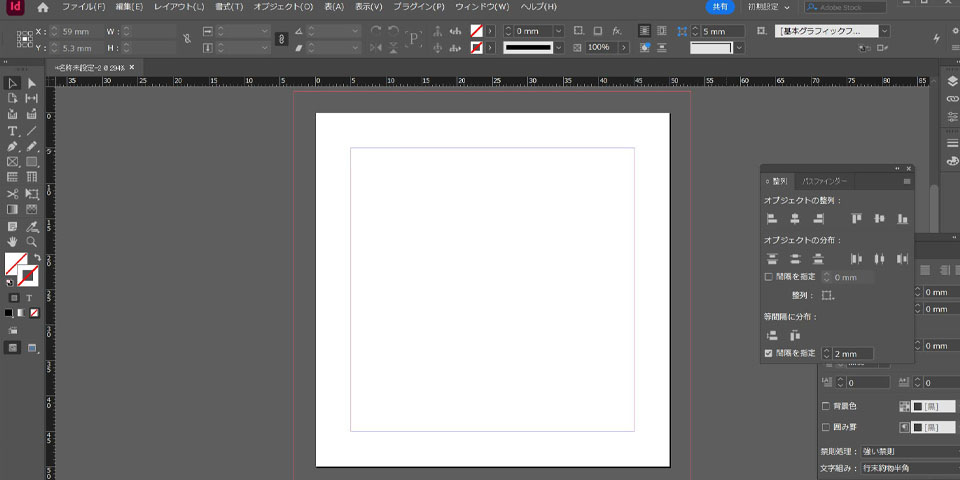Viewport: 960px width, 480px height.
Task: Enable 間隔を指定 under オブジェクトの分布
Action: (x=768, y=276)
